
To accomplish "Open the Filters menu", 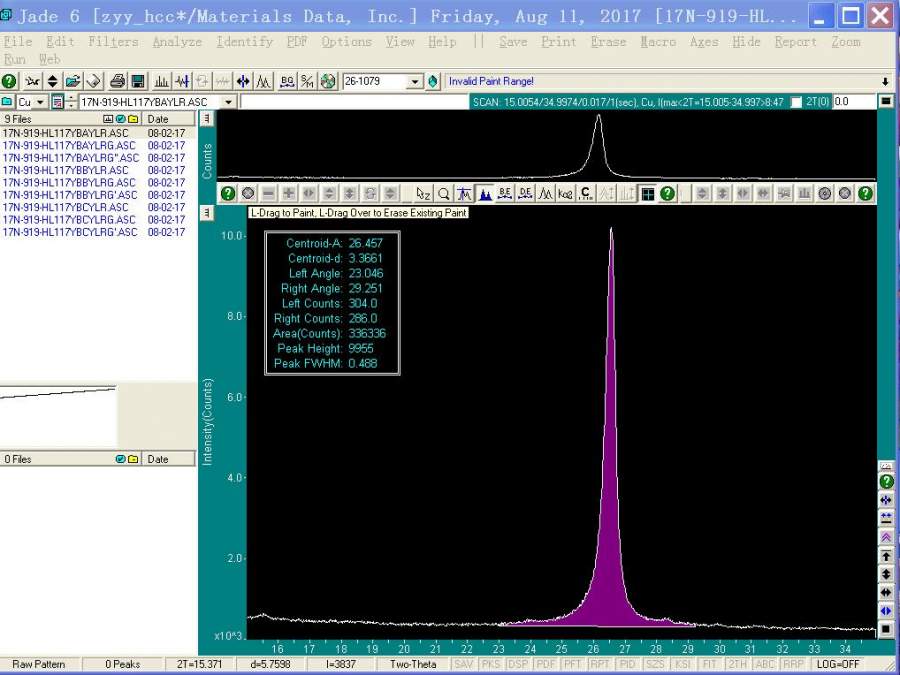I will [x=113, y=42].
